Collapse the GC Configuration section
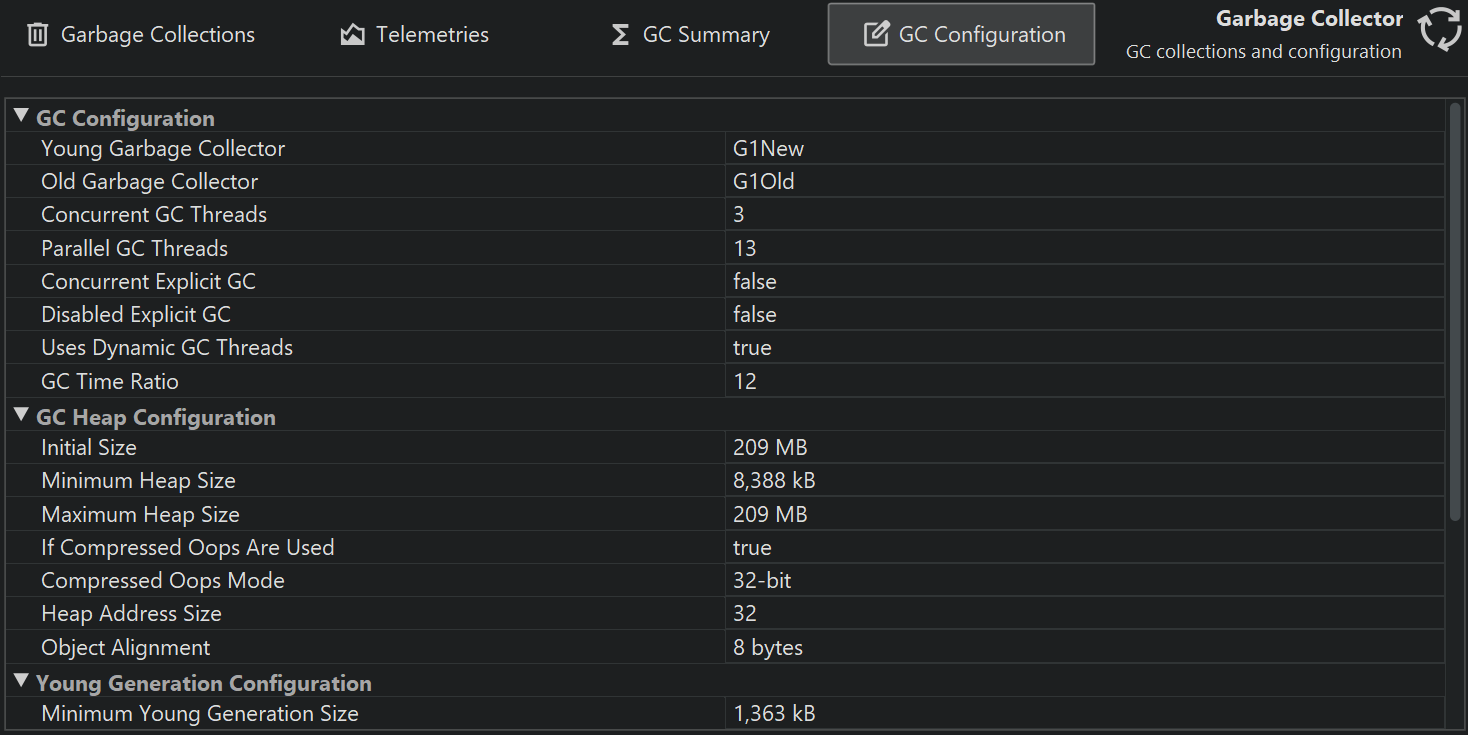The height and width of the screenshot is (735, 1468). pyautogui.click(x=21, y=117)
